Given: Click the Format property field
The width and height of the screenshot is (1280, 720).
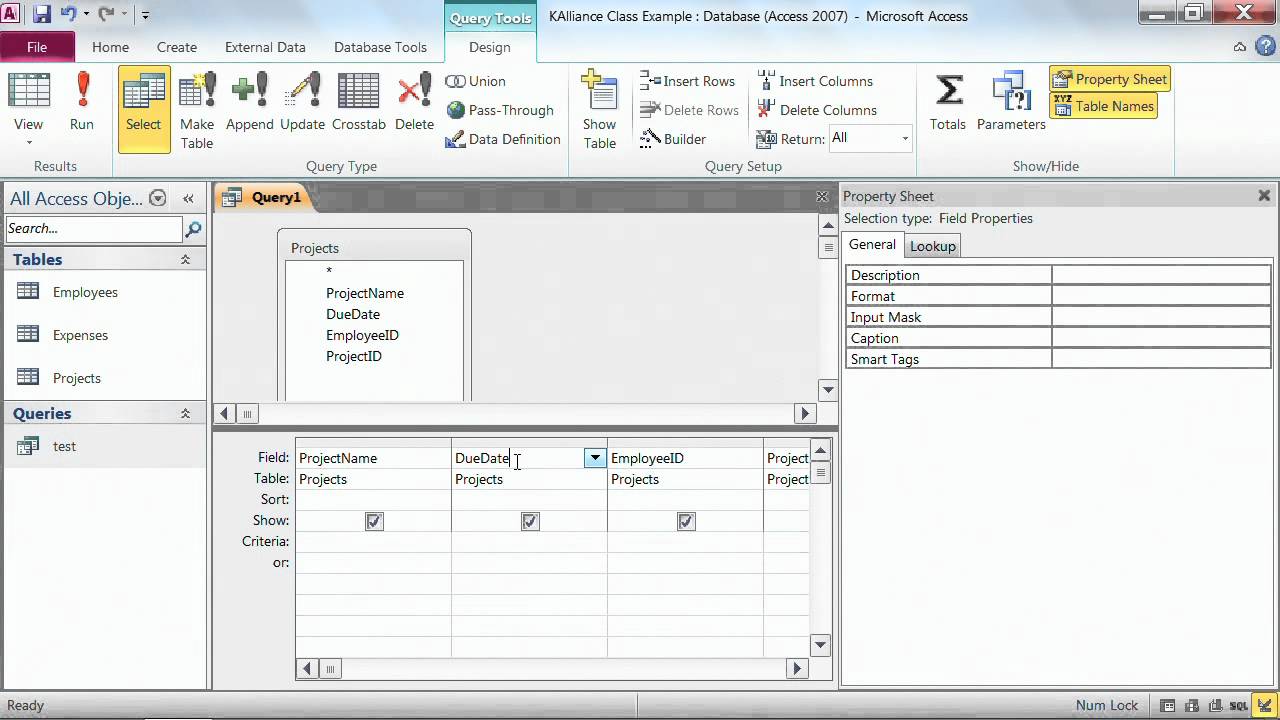Looking at the screenshot, I should [1161, 296].
